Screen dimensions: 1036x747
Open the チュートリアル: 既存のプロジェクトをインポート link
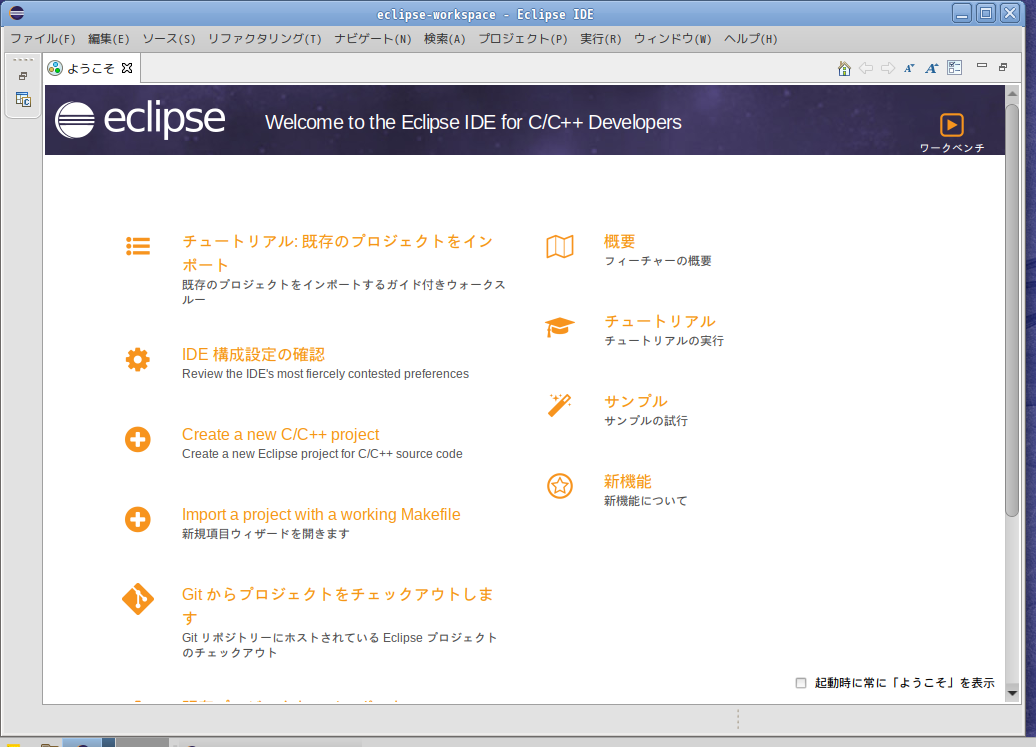338,253
